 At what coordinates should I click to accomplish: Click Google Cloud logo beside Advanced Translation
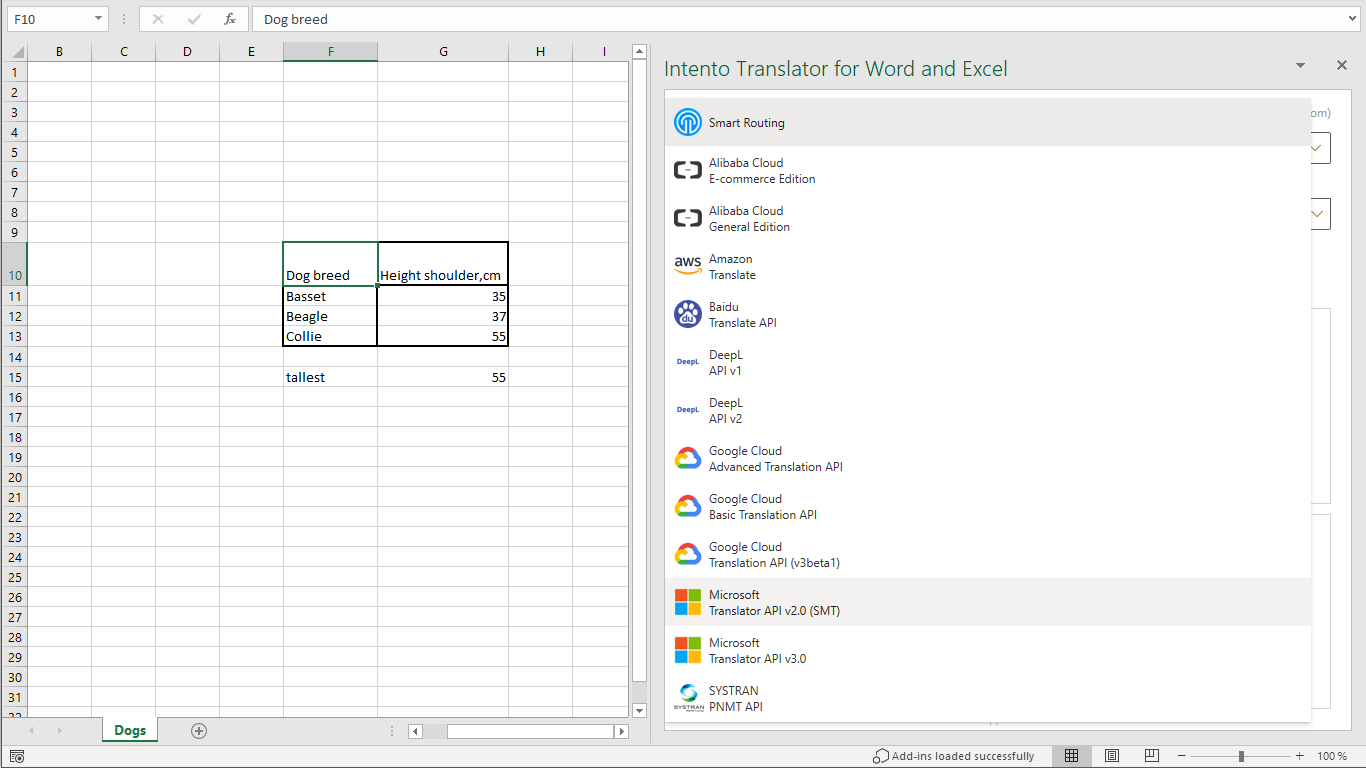tap(688, 458)
